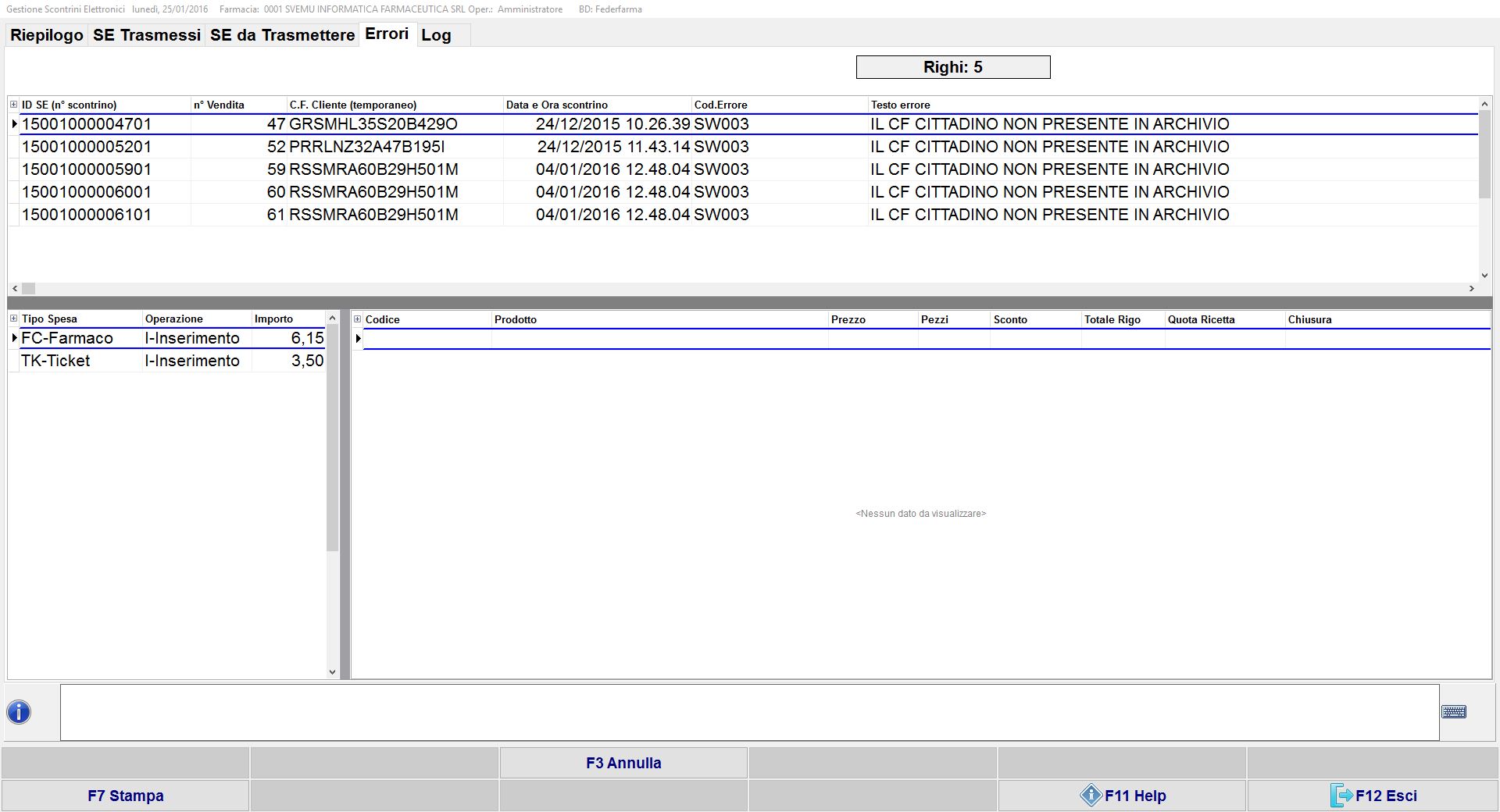Click the F12 Esci exit icon

point(1341,796)
